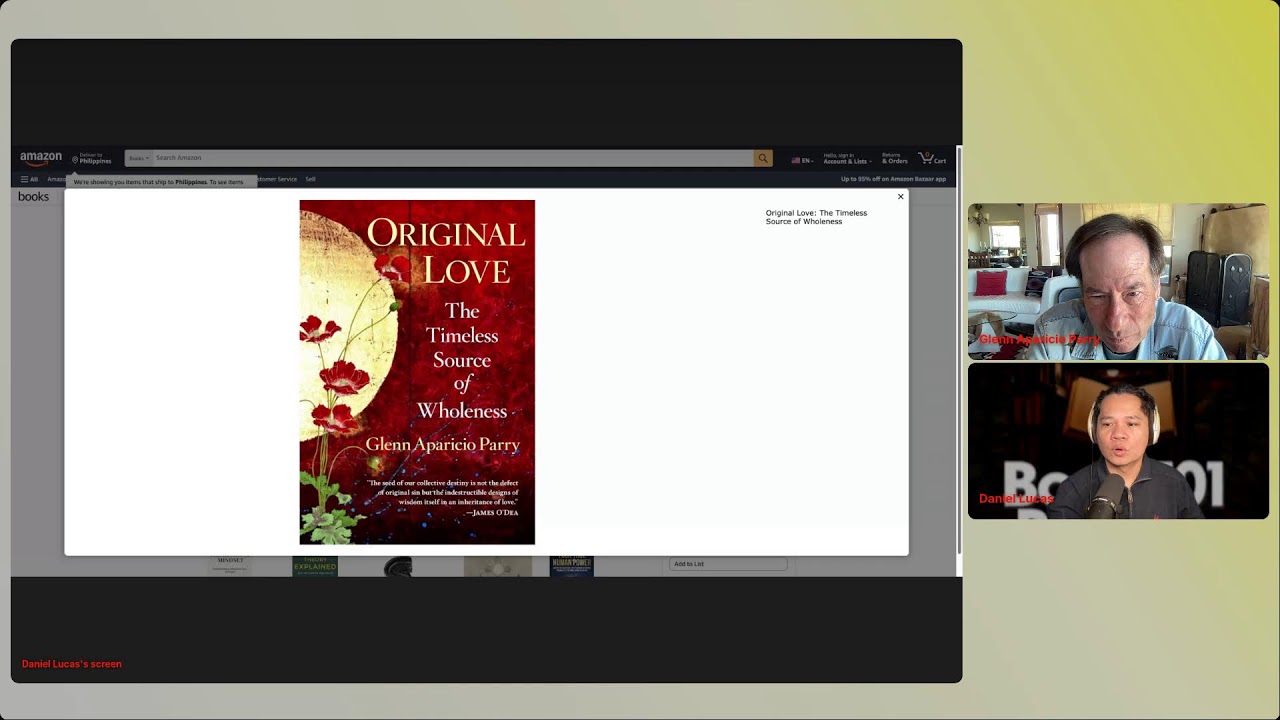Open Sell link in nav bar
Image resolution: width=1280 pixels, height=720 pixels.
310,179
